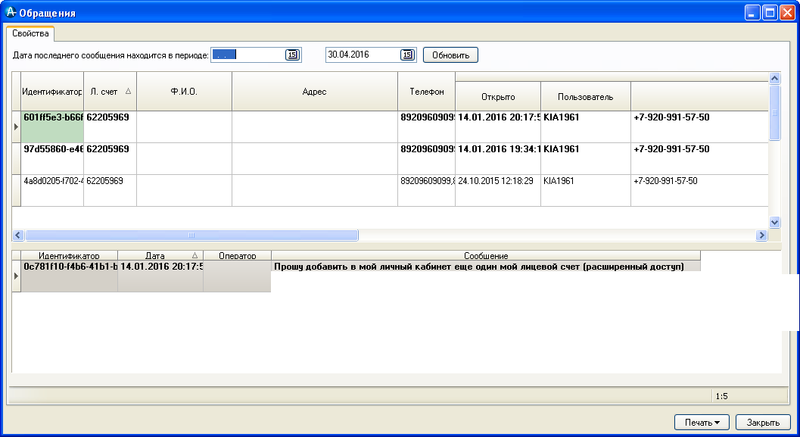
Task: Select the row with identifier 601ff5e3
Action: [x=52, y=118]
